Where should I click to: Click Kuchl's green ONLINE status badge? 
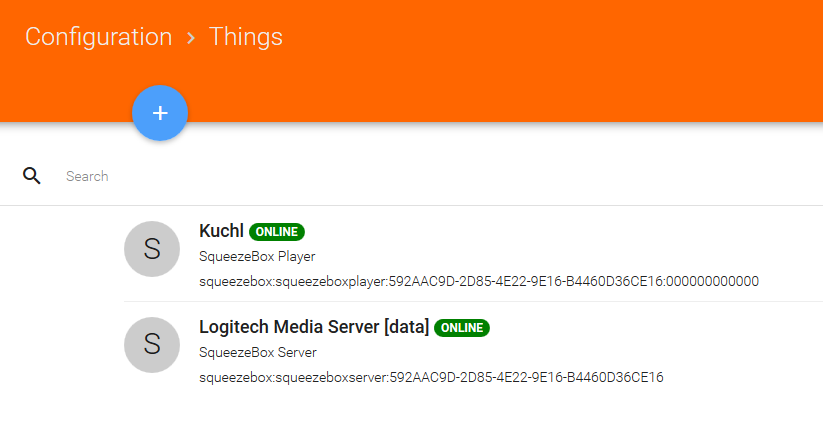click(277, 231)
